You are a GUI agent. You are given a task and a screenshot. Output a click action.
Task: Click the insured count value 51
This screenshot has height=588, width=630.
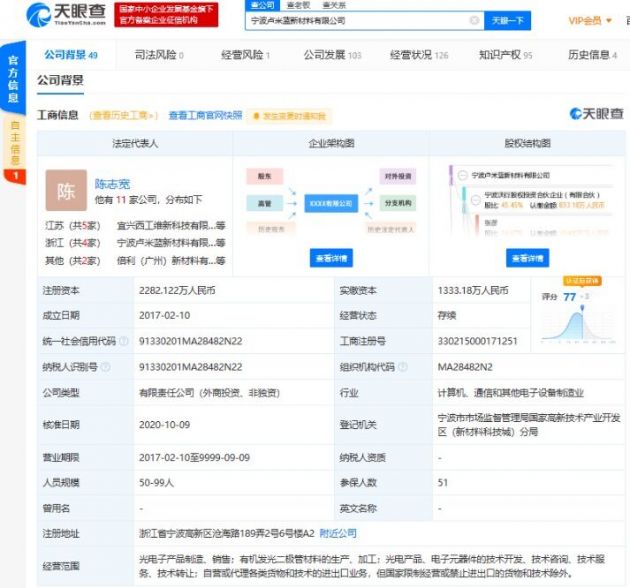(443, 483)
